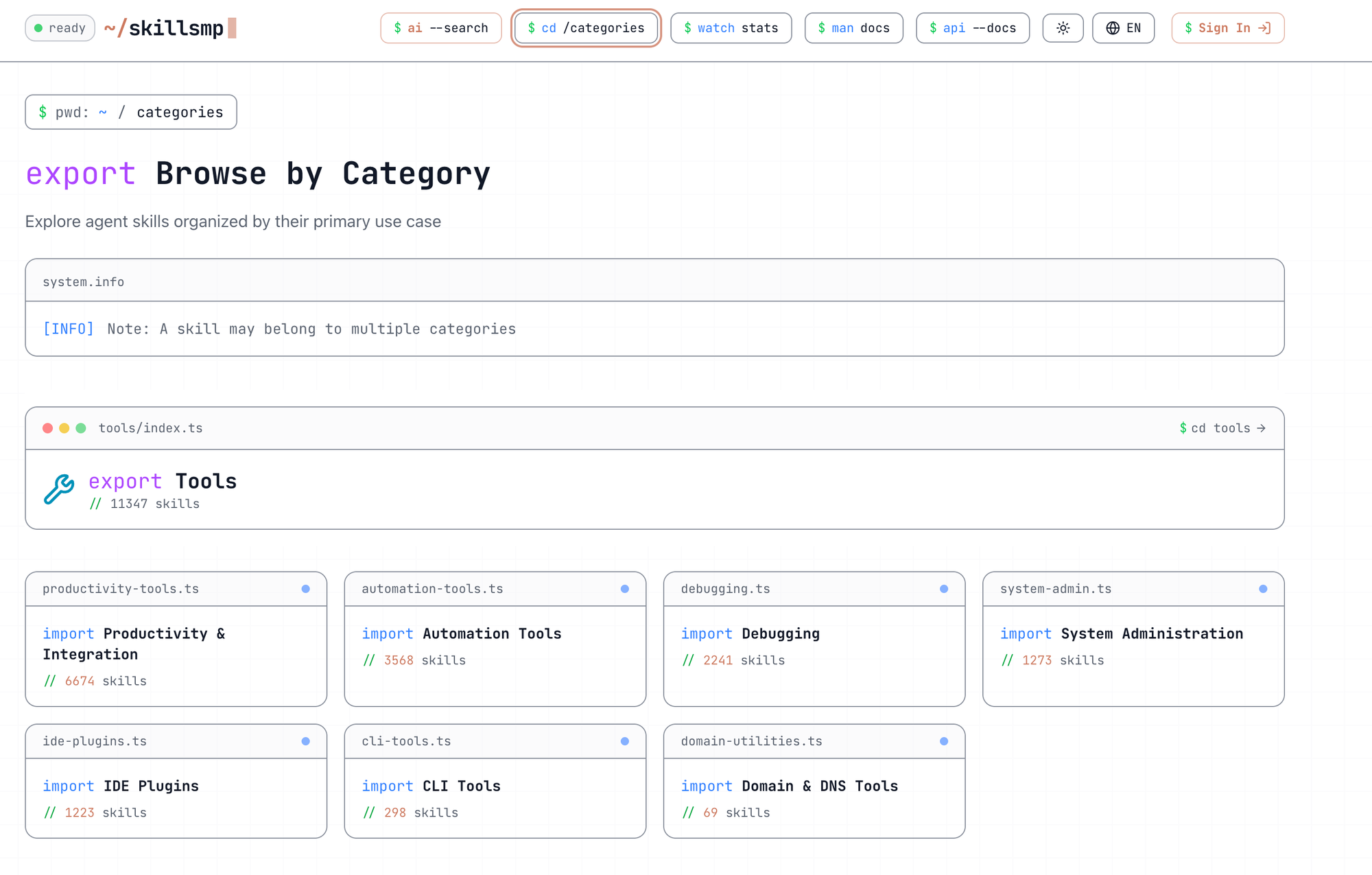Open the ai --search nav item
Screen dimensions: 1372x875
[x=441, y=28]
